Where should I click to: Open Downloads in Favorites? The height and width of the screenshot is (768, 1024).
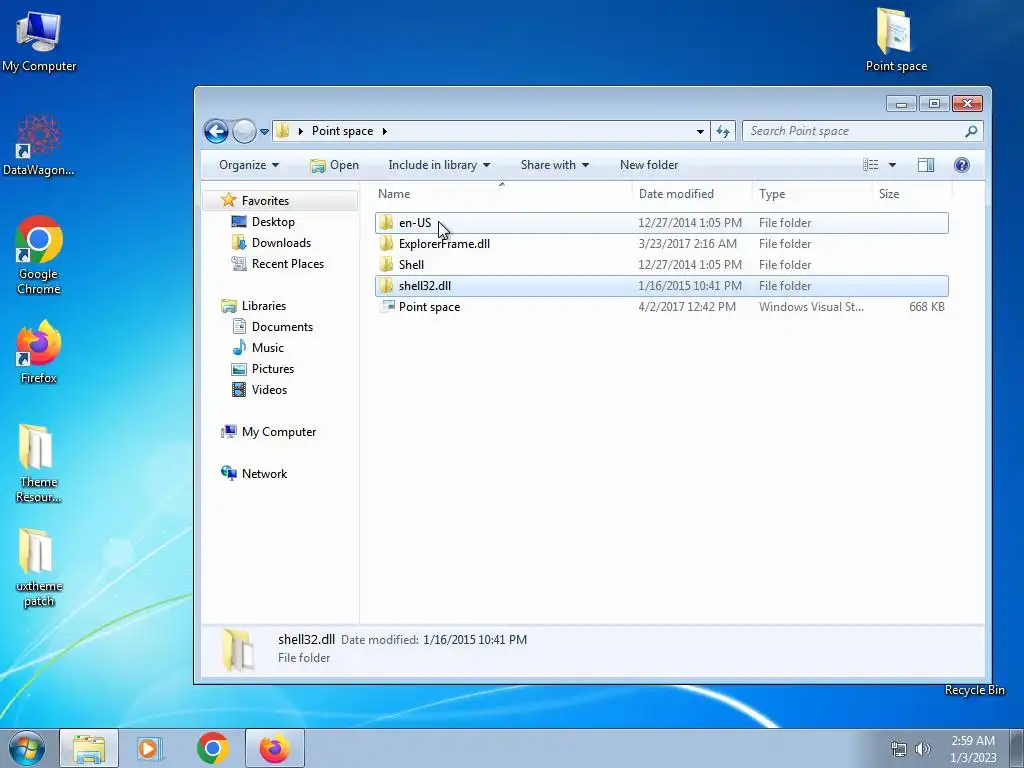[281, 243]
